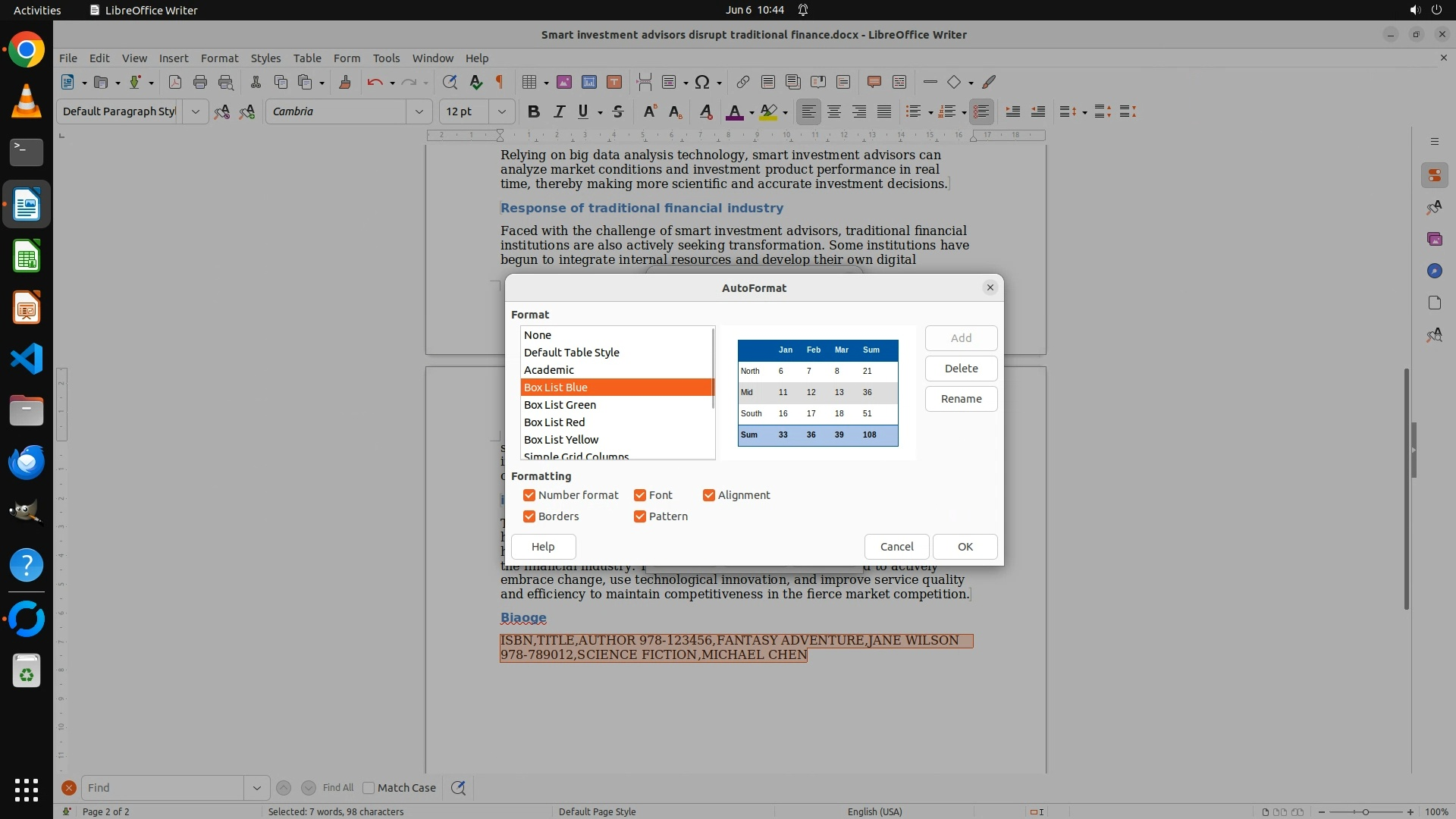Screen dimensions: 1456x819
Task: Click the Insert Special Character omega icon
Action: coord(702,82)
